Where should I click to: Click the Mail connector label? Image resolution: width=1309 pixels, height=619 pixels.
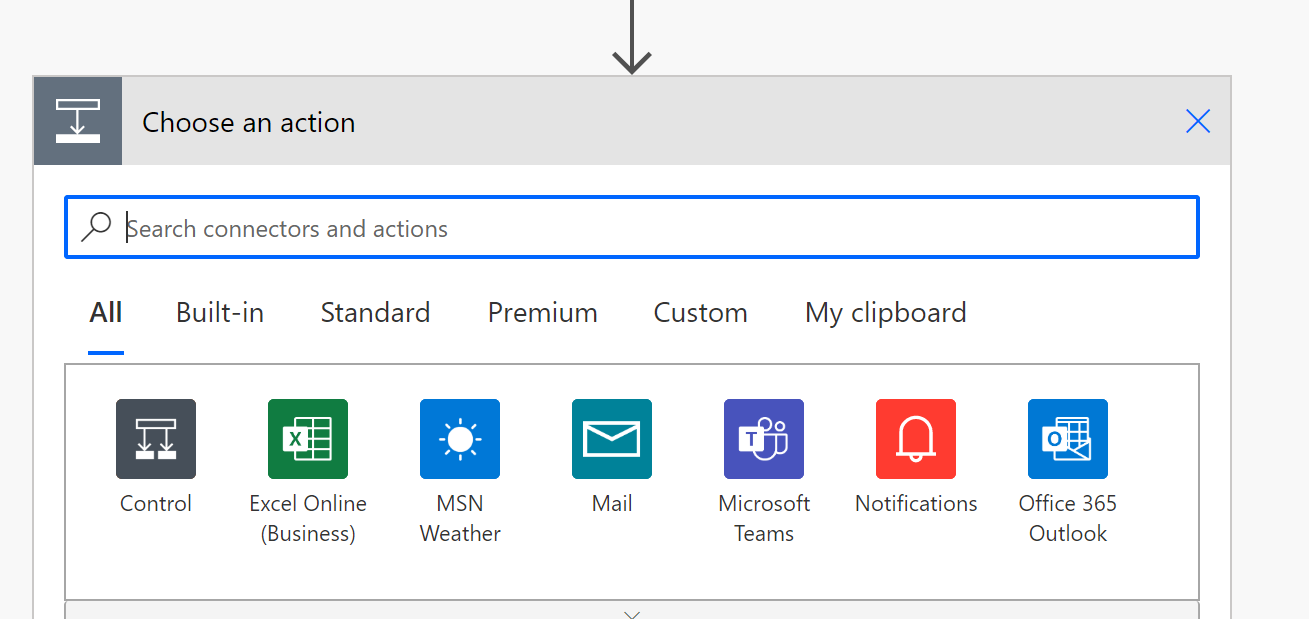click(612, 503)
